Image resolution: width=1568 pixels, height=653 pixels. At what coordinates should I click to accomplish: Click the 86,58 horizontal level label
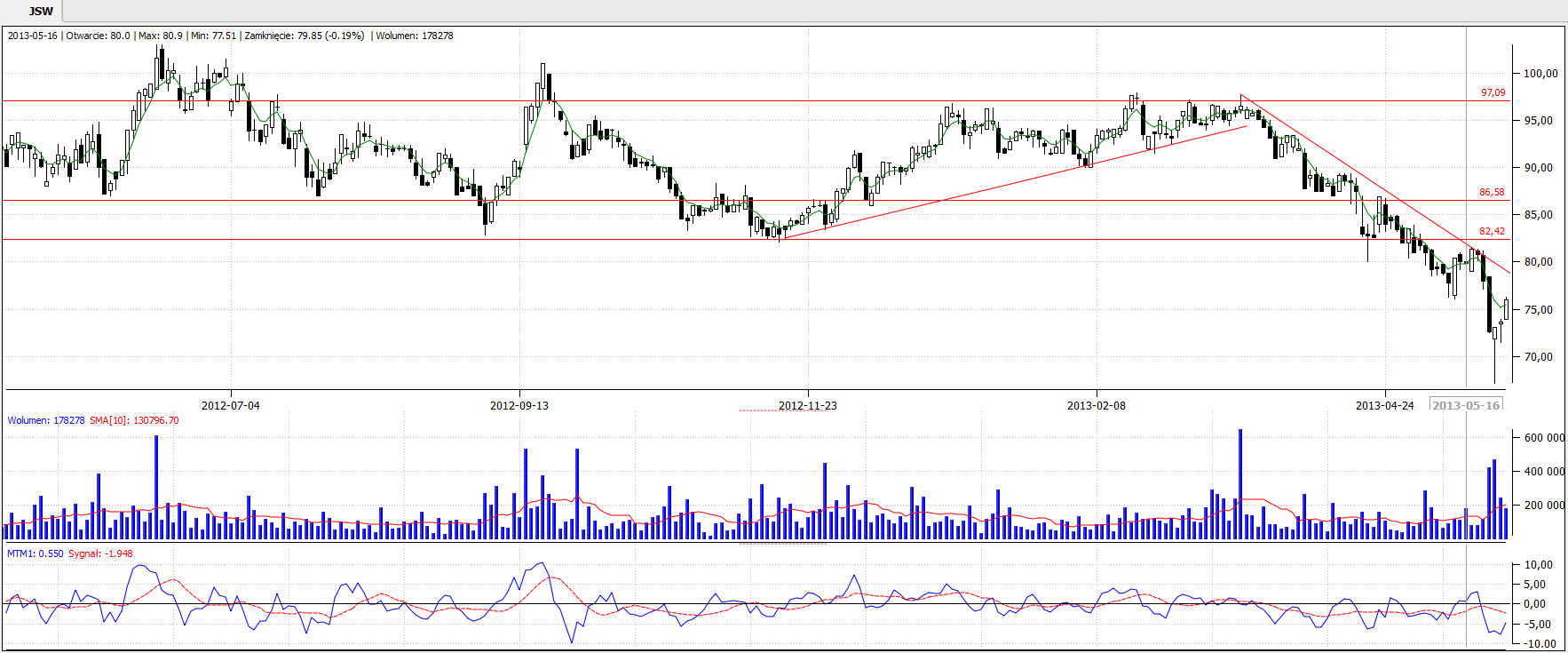(x=1492, y=192)
